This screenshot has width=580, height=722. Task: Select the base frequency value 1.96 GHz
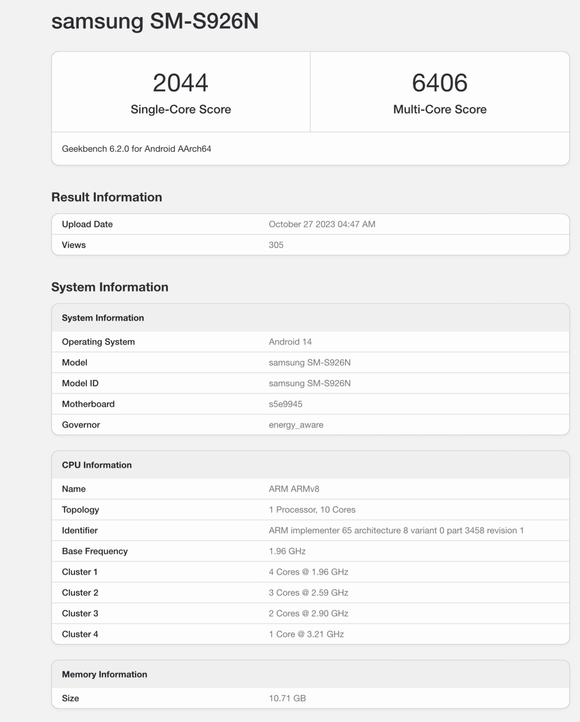287,551
